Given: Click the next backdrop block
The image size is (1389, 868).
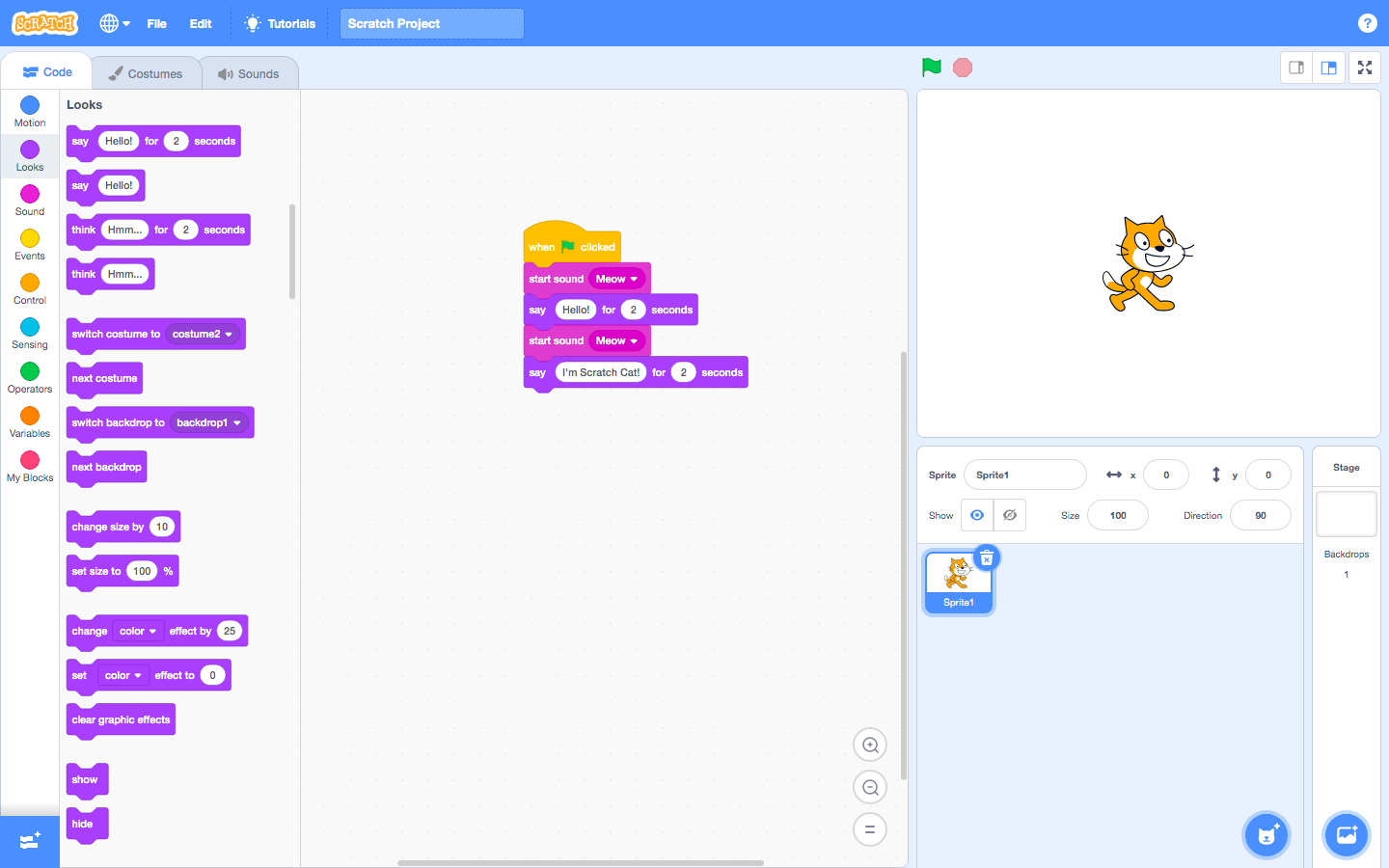Looking at the screenshot, I should [x=106, y=468].
